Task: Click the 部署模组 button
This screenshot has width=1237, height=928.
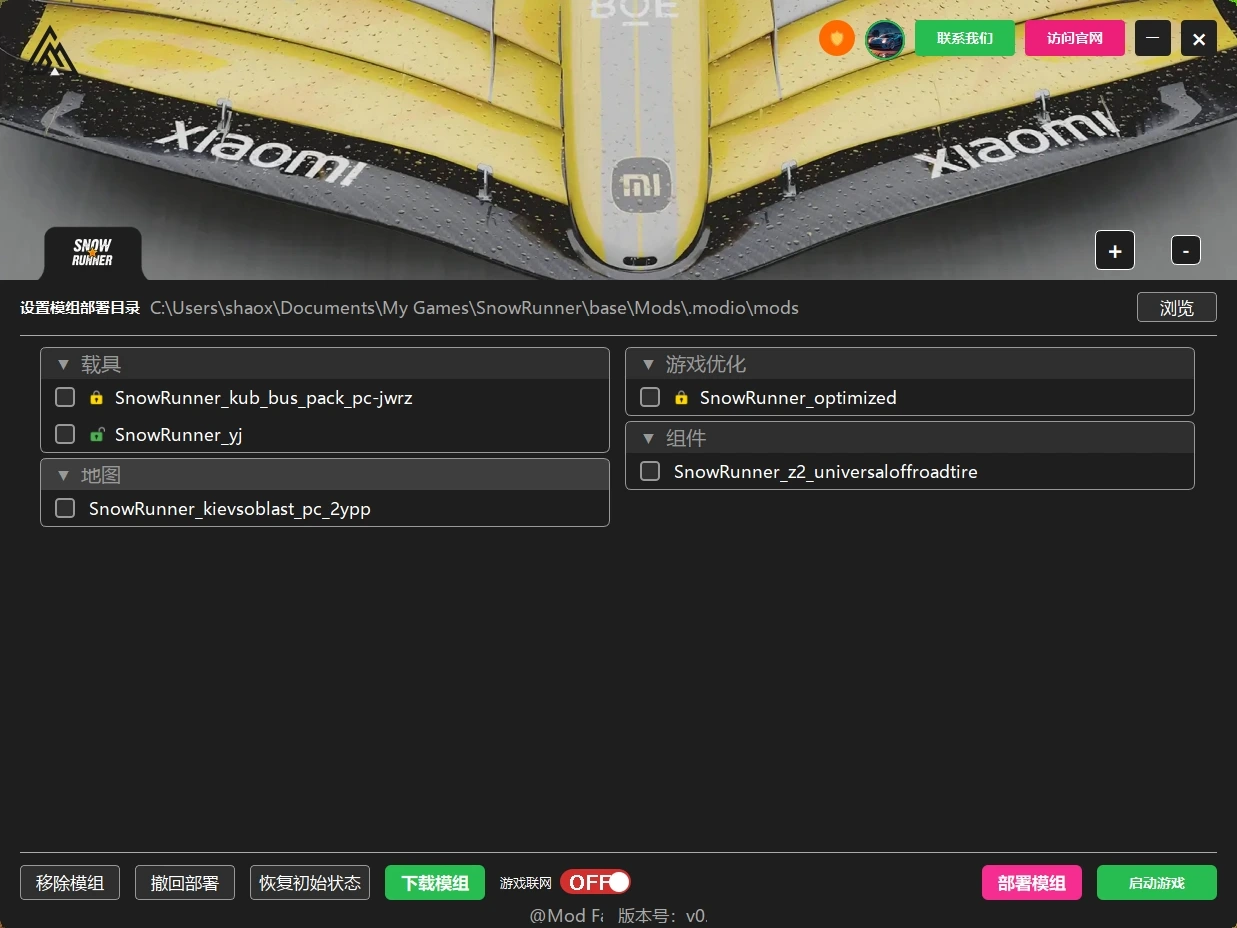Action: pos(1031,883)
